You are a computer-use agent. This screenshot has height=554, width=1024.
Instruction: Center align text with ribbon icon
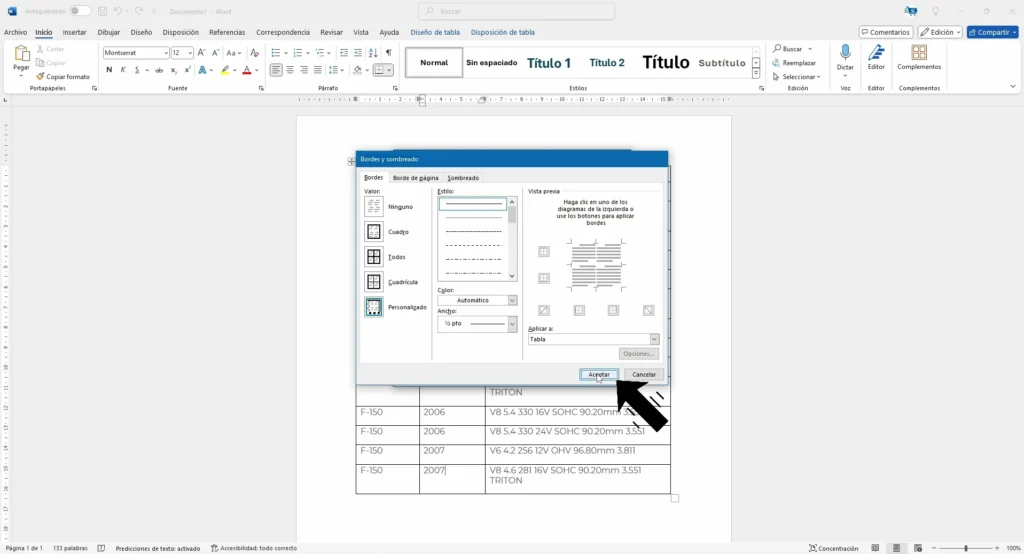click(x=290, y=70)
